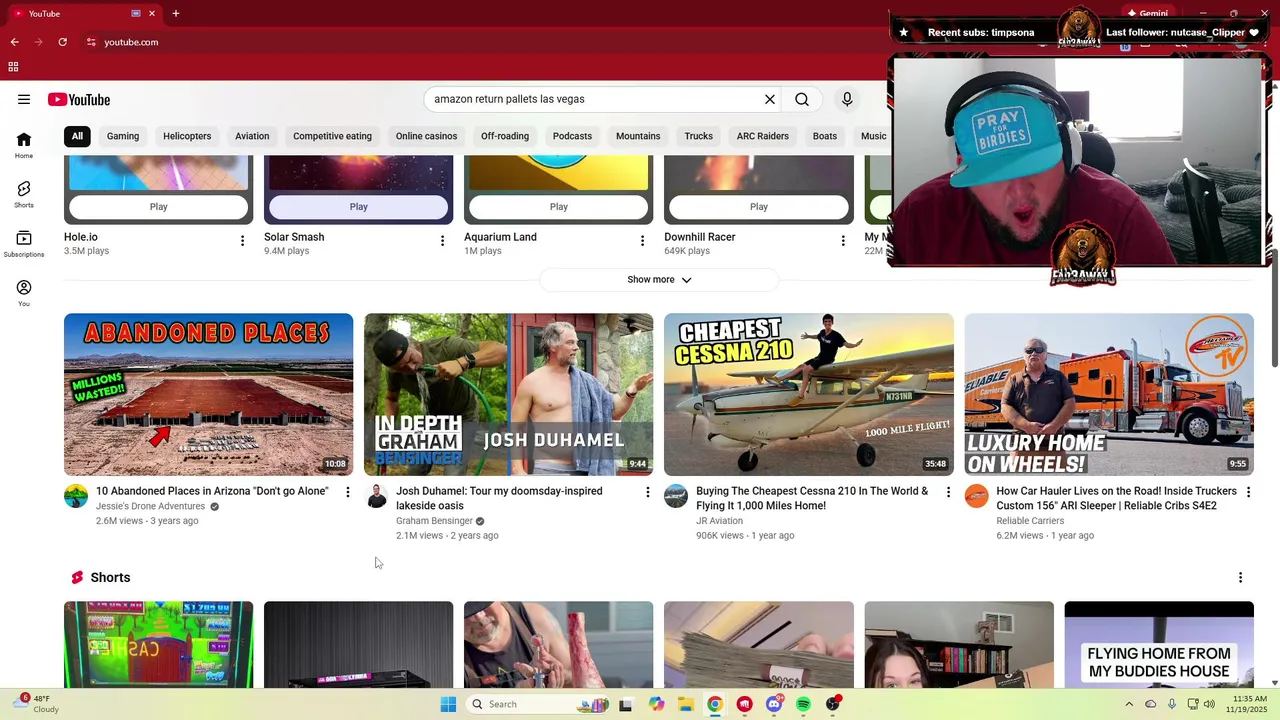Select the All filter chip
Image resolution: width=1280 pixels, height=720 pixels.
click(x=77, y=136)
